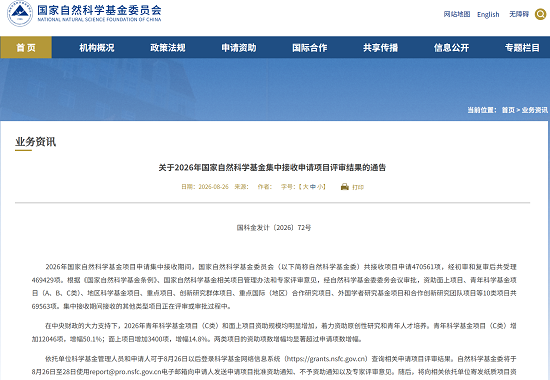Click 业务资讯 section heading

pyautogui.click(x=35, y=142)
